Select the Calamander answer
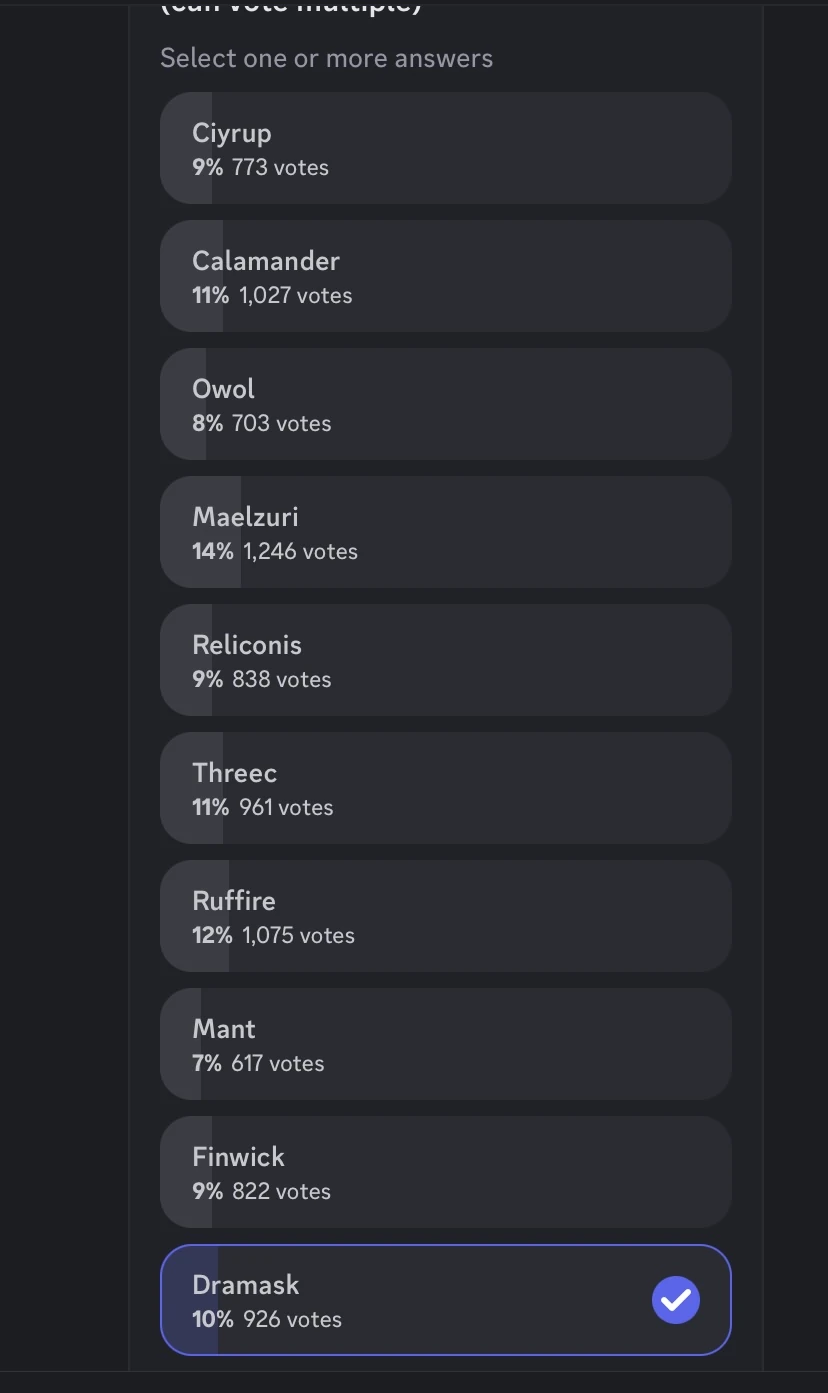 (x=445, y=276)
